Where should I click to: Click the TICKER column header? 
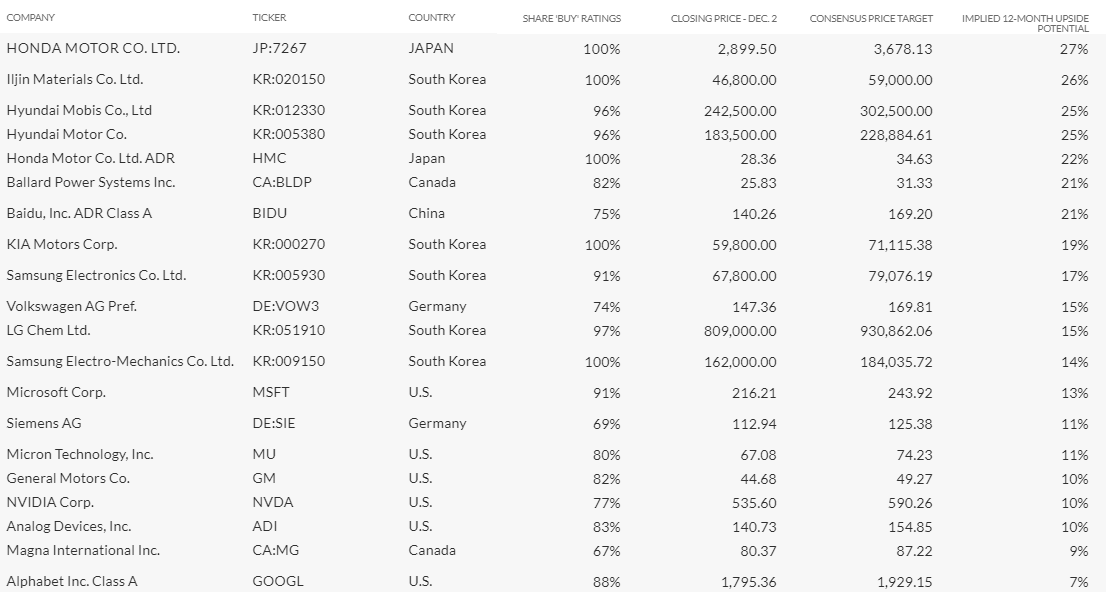[269, 17]
